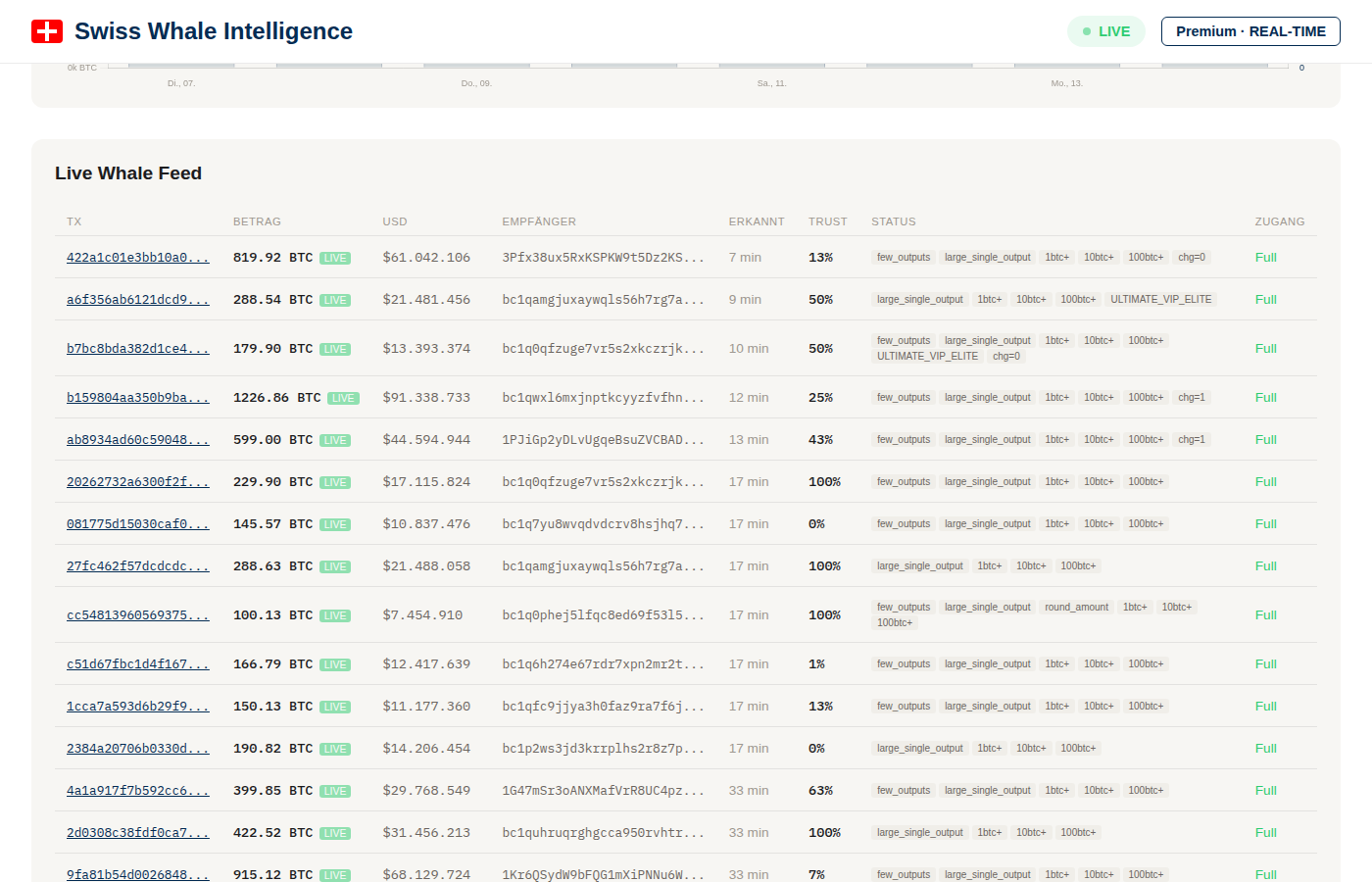This screenshot has height=882, width=1372.
Task: Open transaction a6f356ab6121dcd9 link
Action: [x=137, y=300]
